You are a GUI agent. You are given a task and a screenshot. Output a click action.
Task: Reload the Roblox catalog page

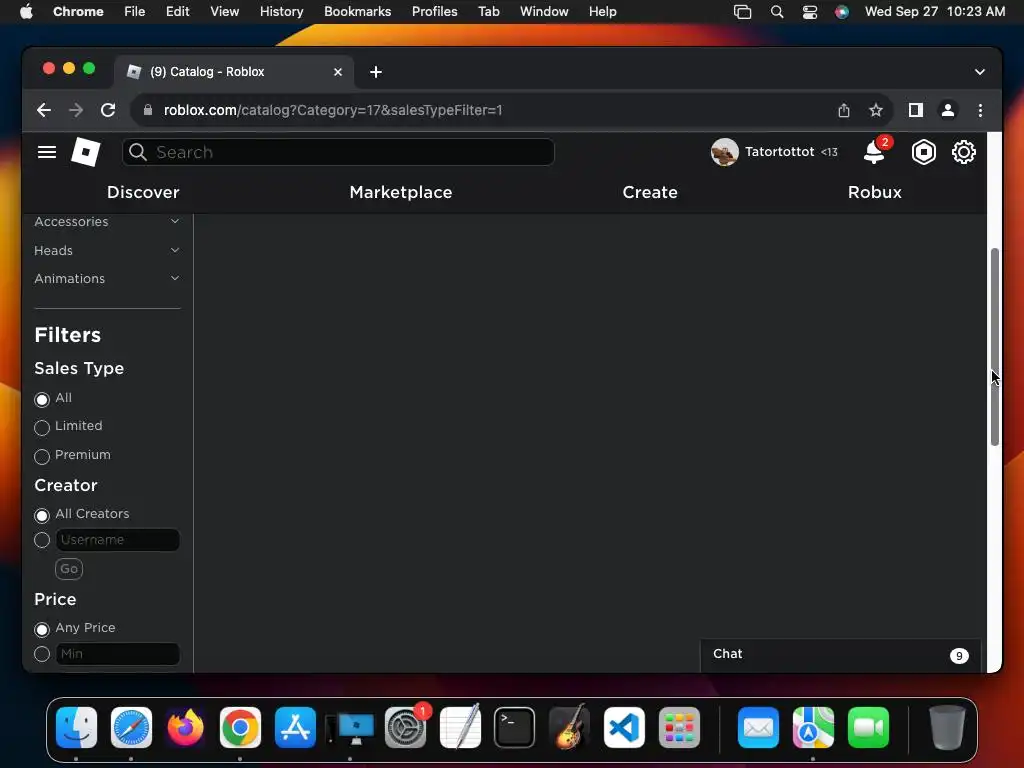(108, 110)
